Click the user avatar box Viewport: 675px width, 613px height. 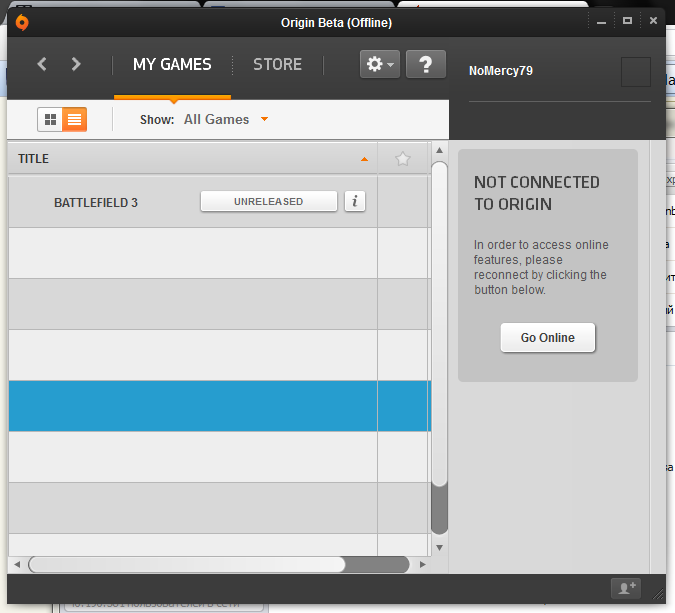tap(636, 72)
